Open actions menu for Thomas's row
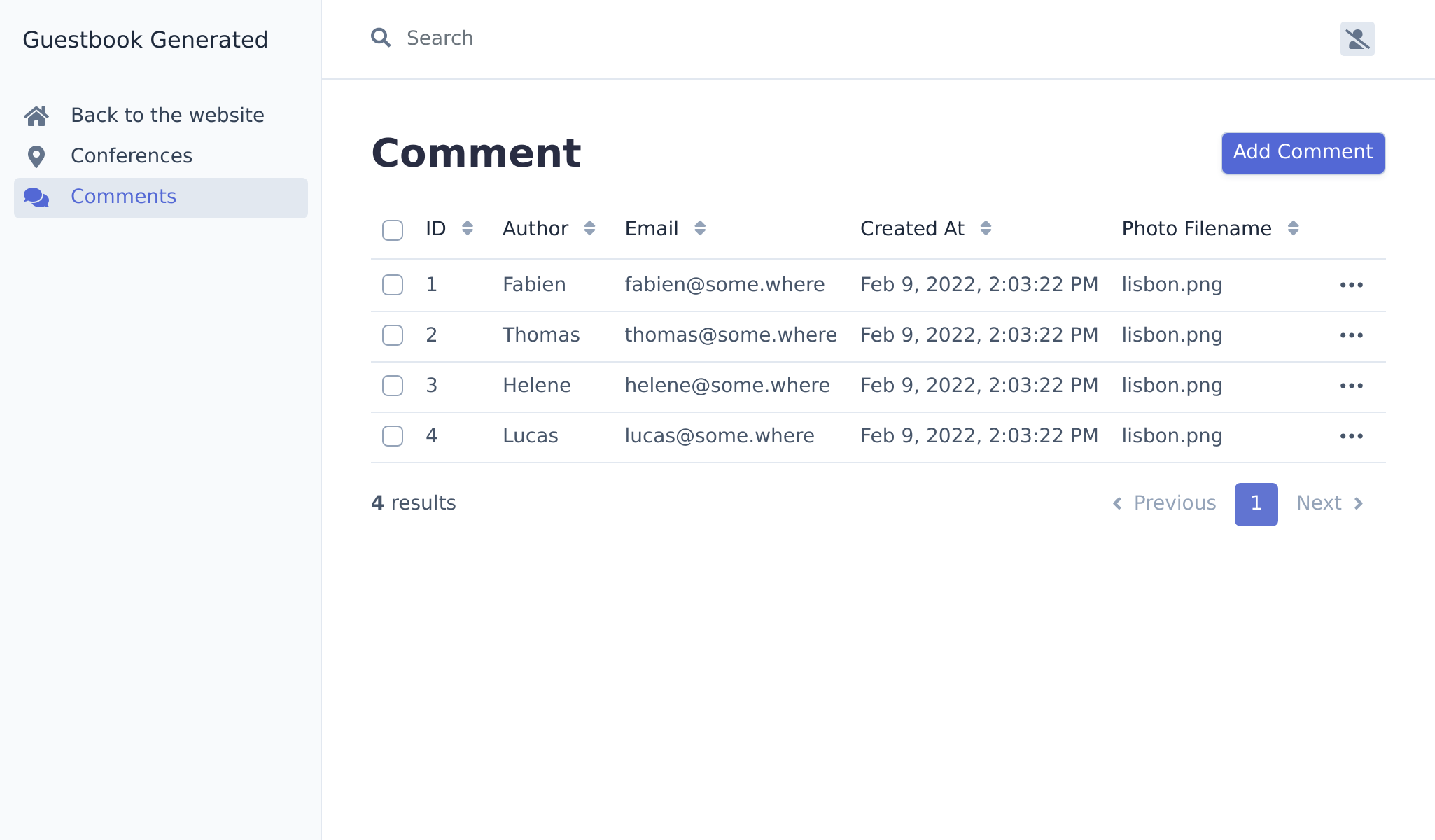Screen dimensions: 1435x840 [x=1351, y=335]
